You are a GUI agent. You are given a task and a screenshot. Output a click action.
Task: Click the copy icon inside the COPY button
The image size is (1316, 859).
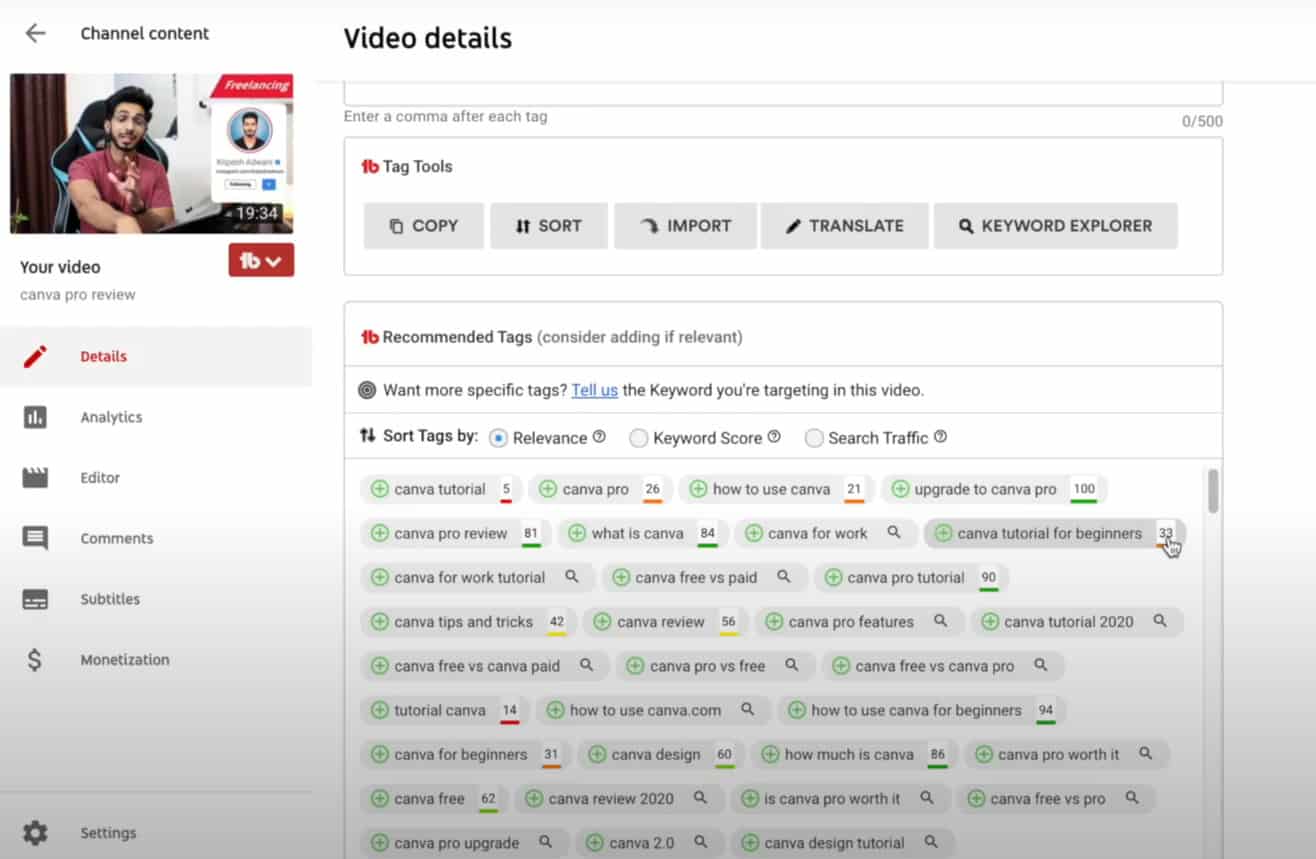(396, 226)
